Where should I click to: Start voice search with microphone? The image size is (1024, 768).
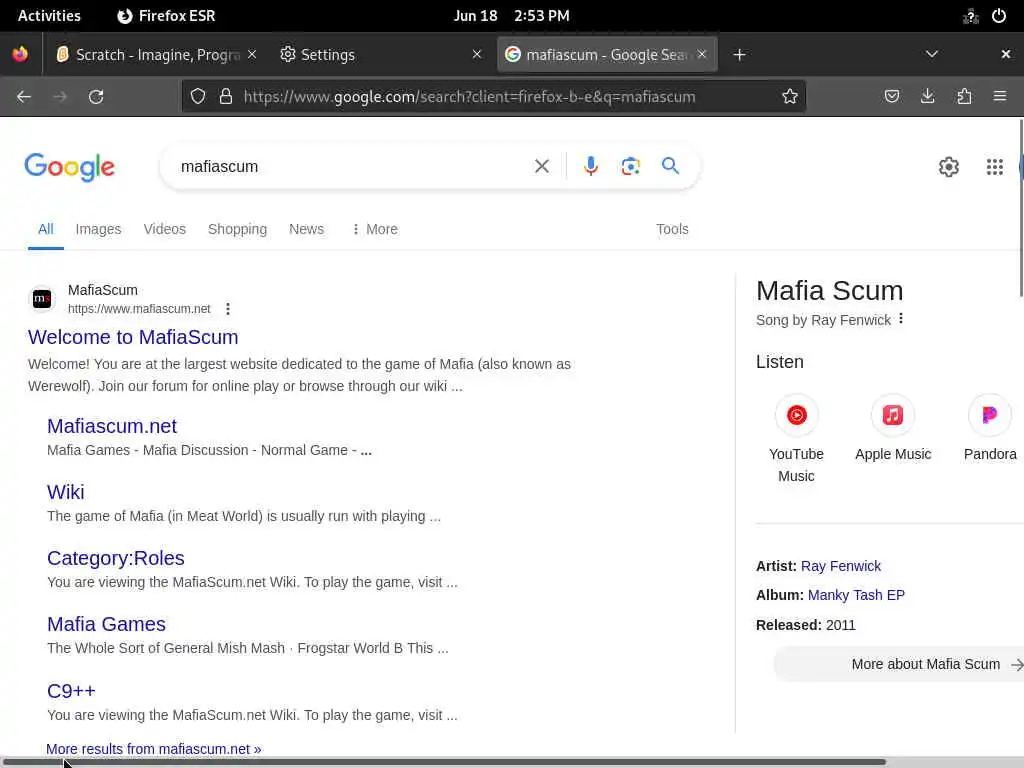pos(591,167)
